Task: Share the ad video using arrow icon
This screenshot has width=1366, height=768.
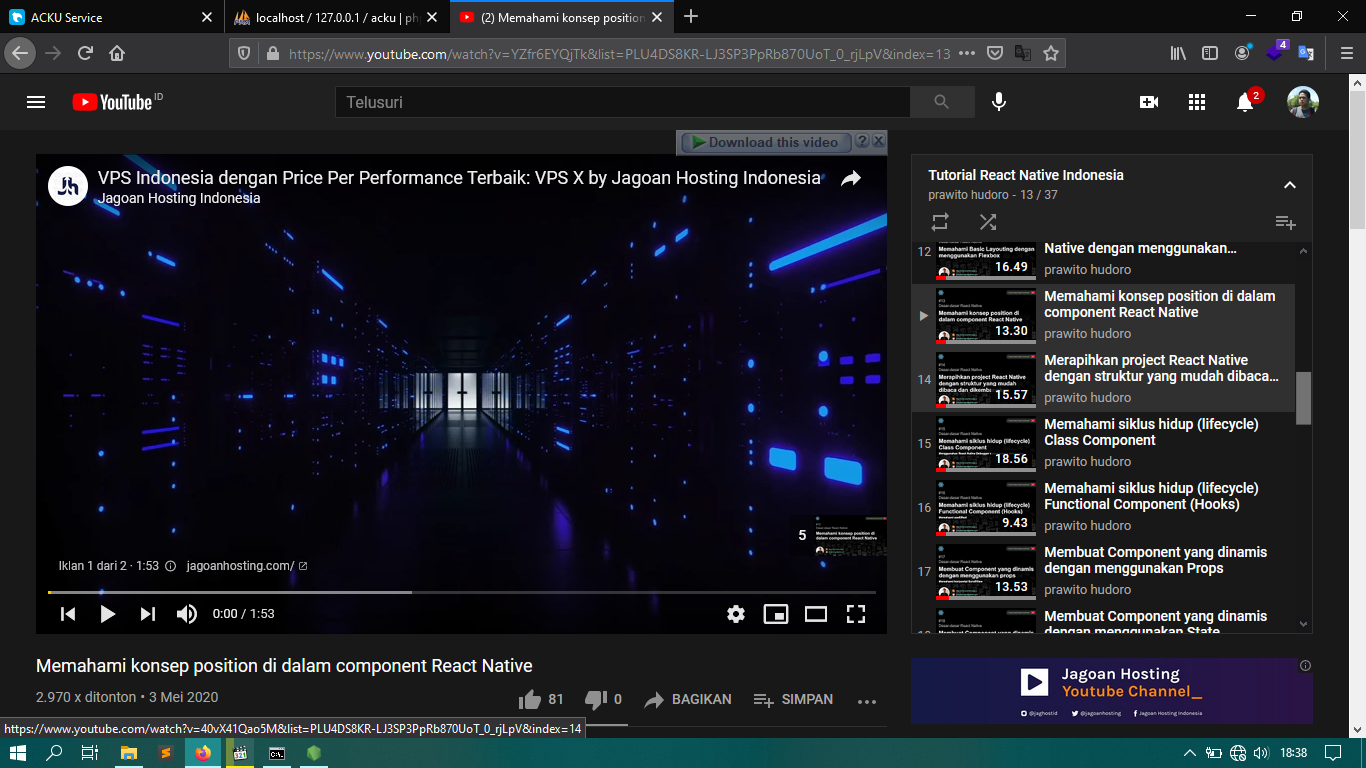Action: point(851,179)
